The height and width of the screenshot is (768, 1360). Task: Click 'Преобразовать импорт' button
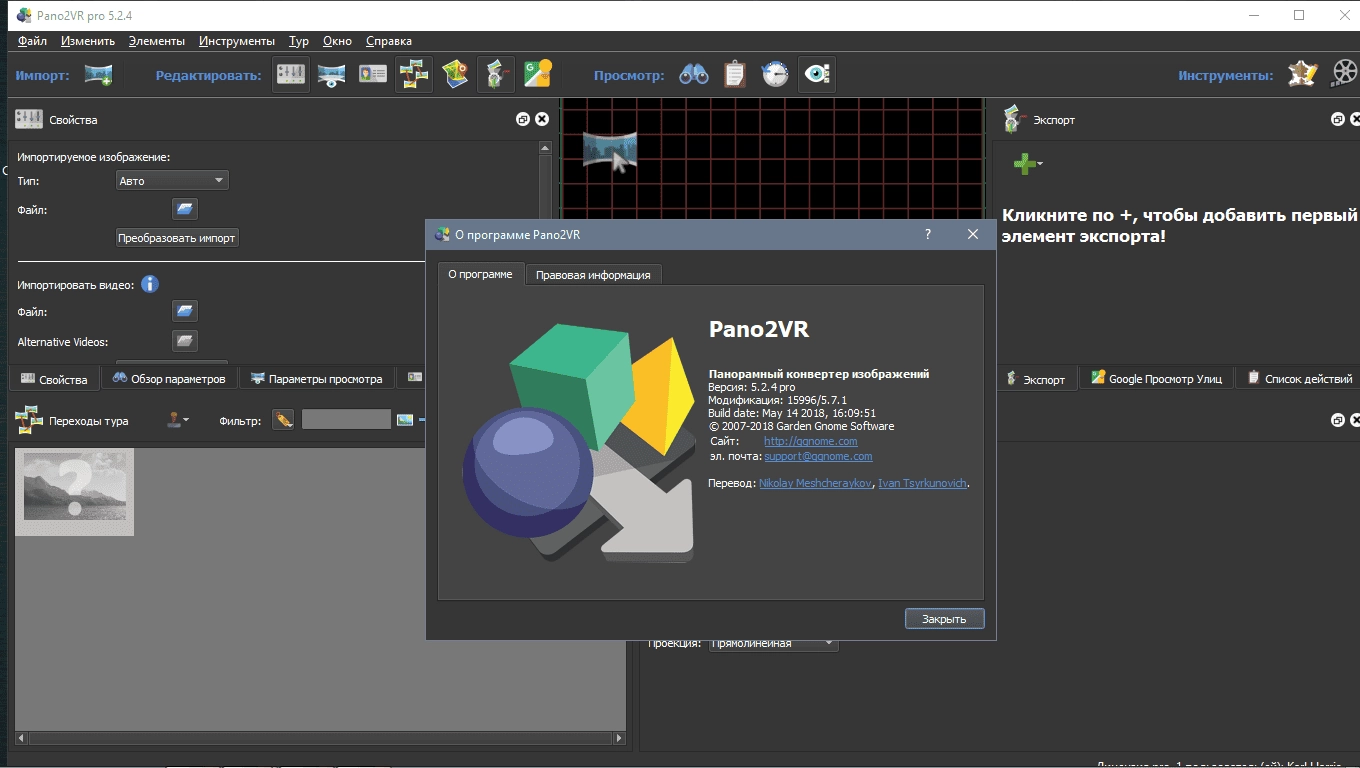pos(177,238)
